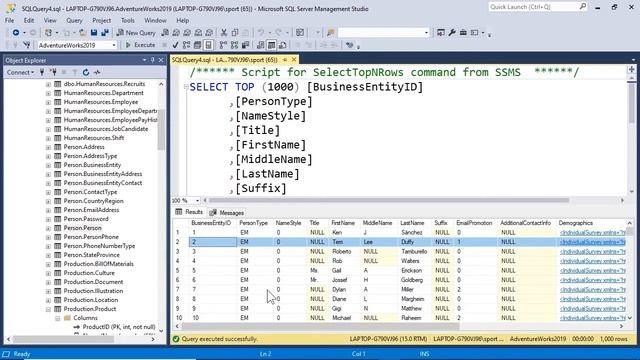Parse the query with the checkmark icon
Image resolution: width=640 pixels, height=360 pixels.
(x=176, y=45)
